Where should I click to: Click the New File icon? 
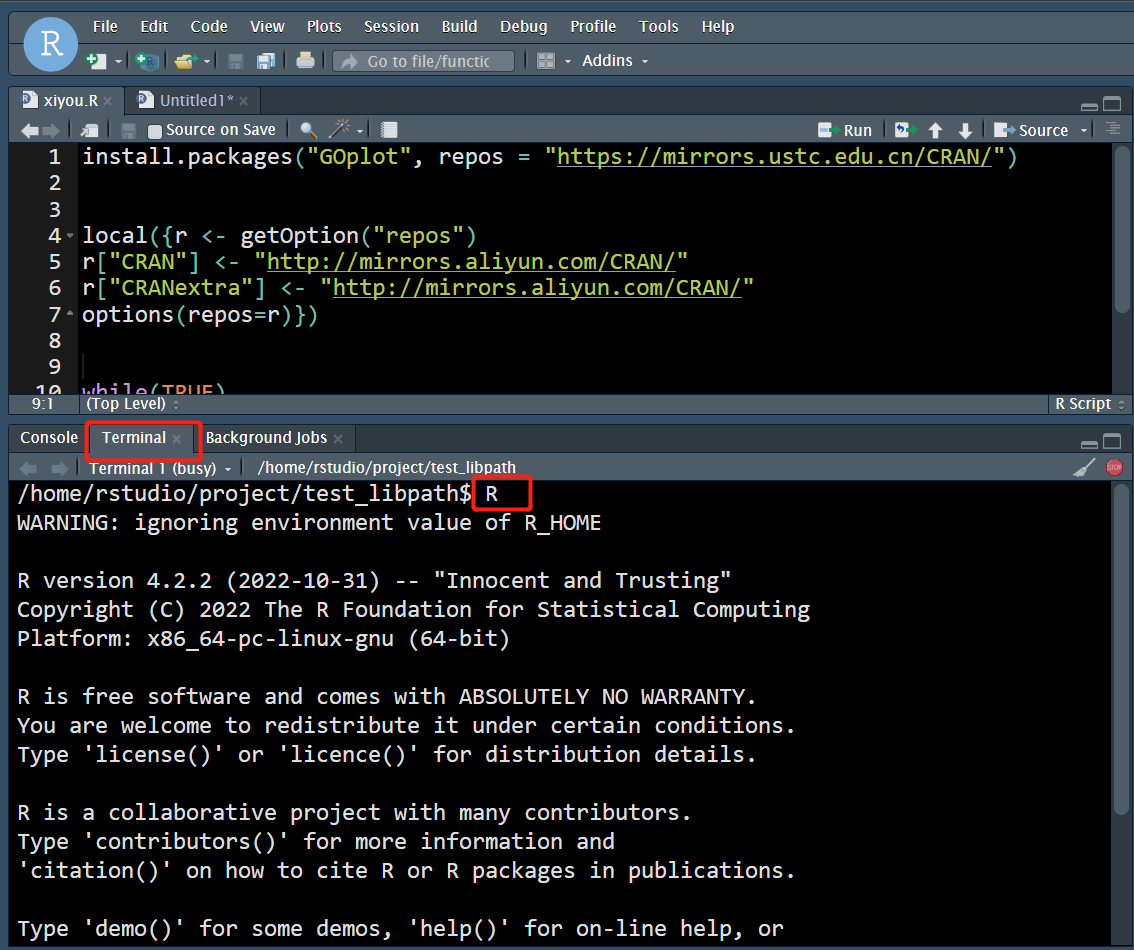tap(95, 61)
